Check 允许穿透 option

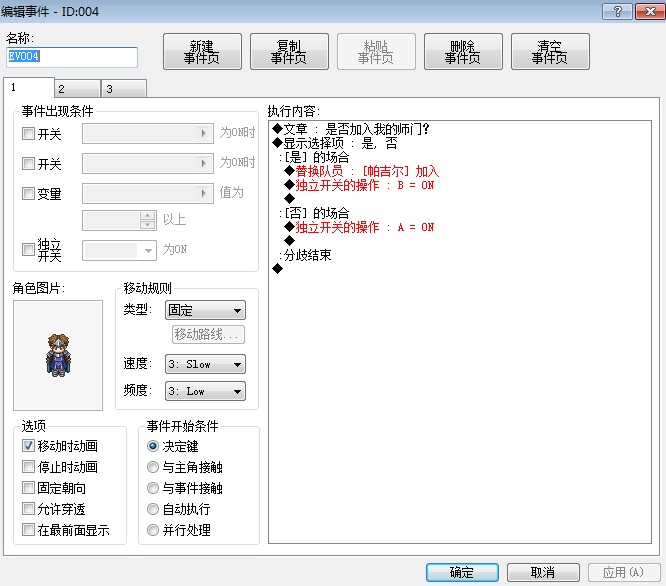coord(28,508)
